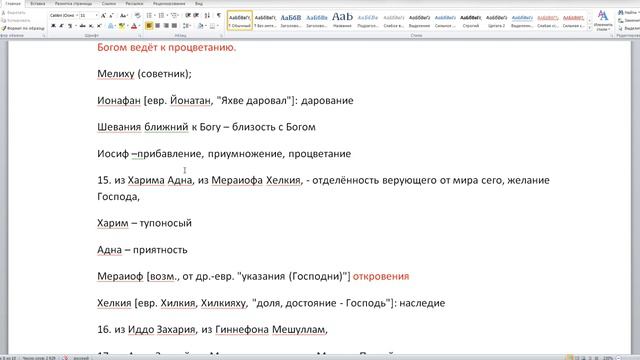640x360 pixels.
Task: Apply yellow text highlight color
Action: (x=121, y=26)
